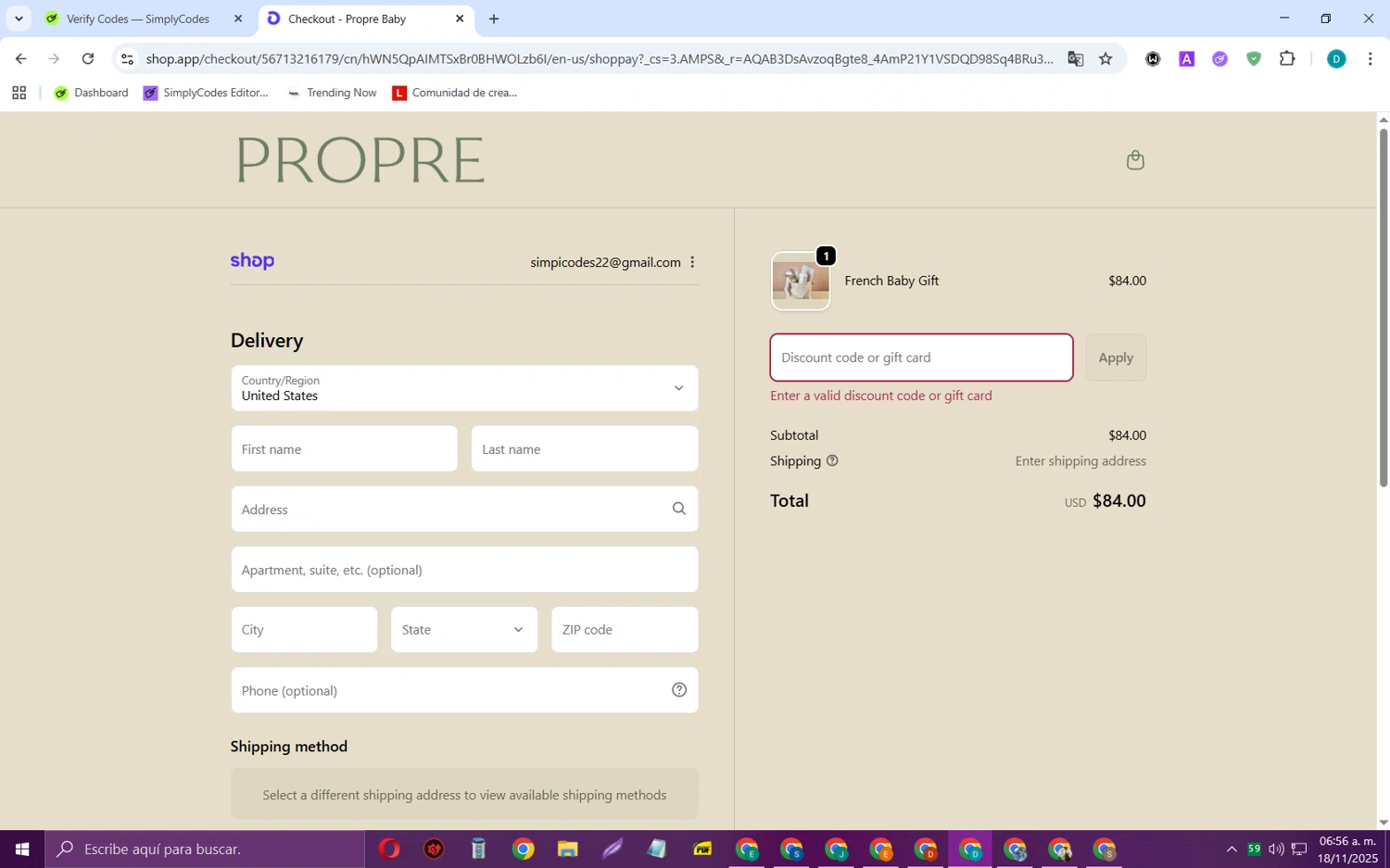Go back to the previous page
The width and height of the screenshot is (1390, 868).
(20, 59)
